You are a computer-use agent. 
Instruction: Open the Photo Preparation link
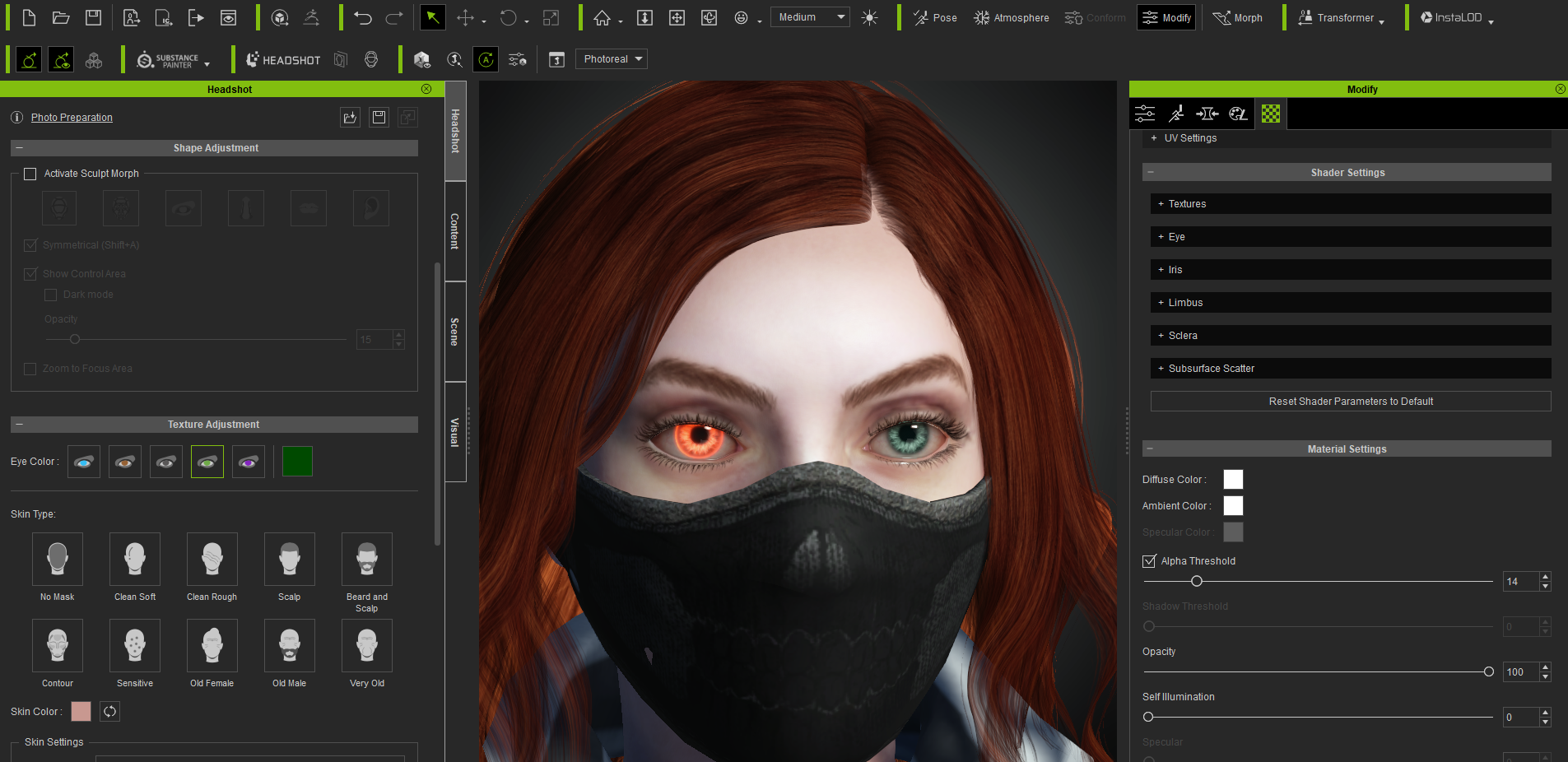click(72, 118)
